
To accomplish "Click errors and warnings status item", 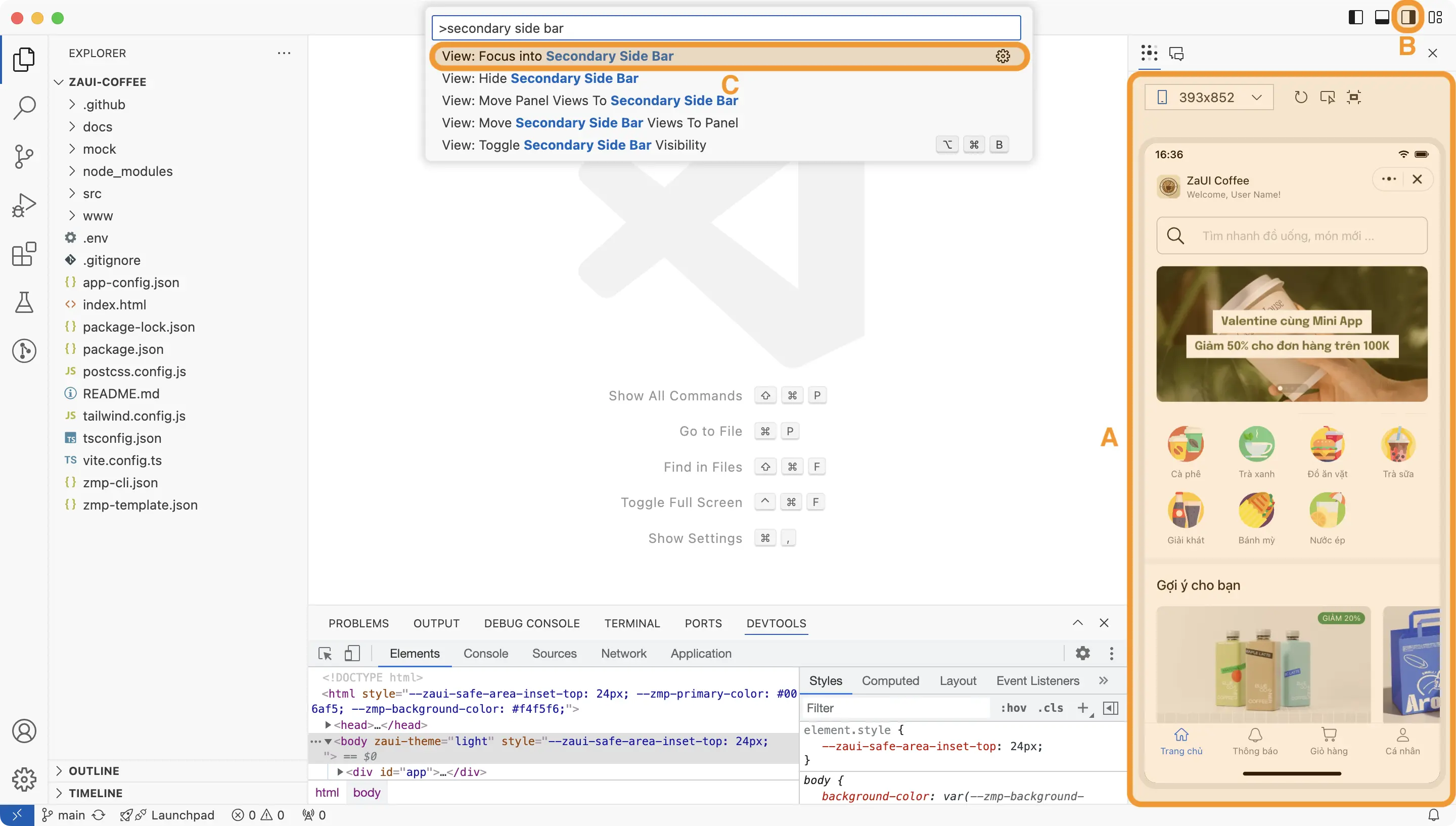I will pyautogui.click(x=257, y=815).
